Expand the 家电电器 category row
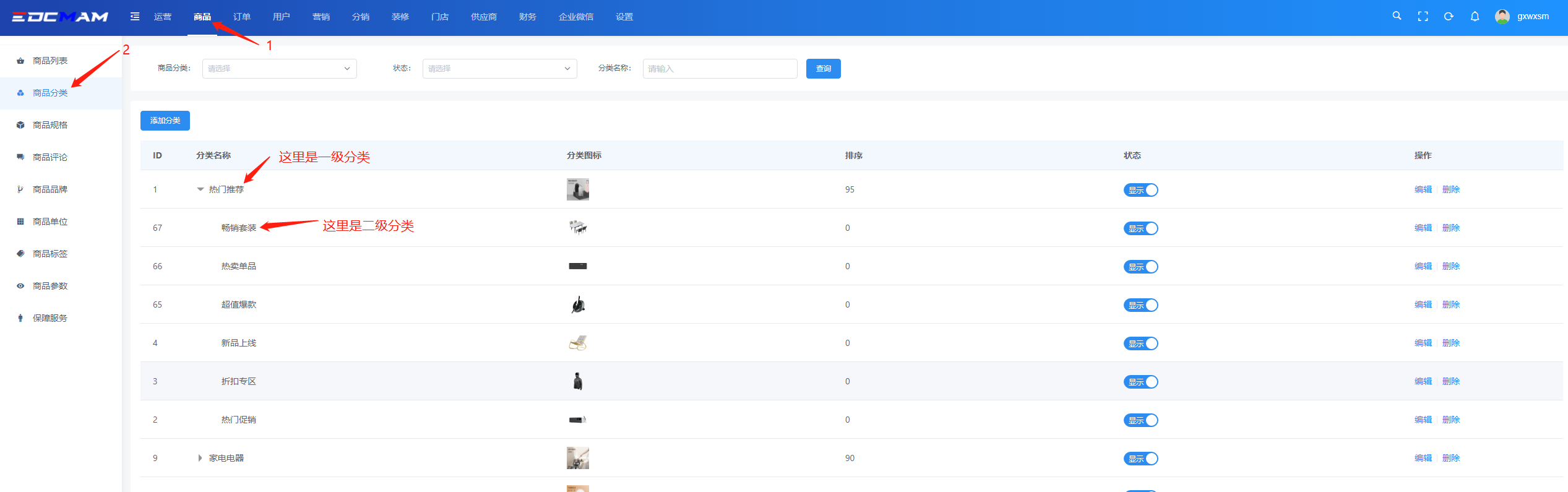1568x492 pixels. pos(200,458)
